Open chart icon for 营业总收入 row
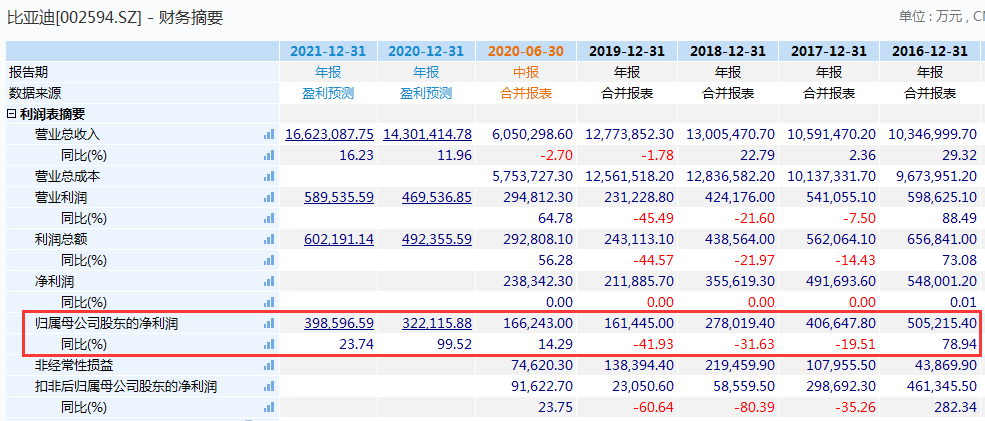The image size is (985, 421). (269, 134)
